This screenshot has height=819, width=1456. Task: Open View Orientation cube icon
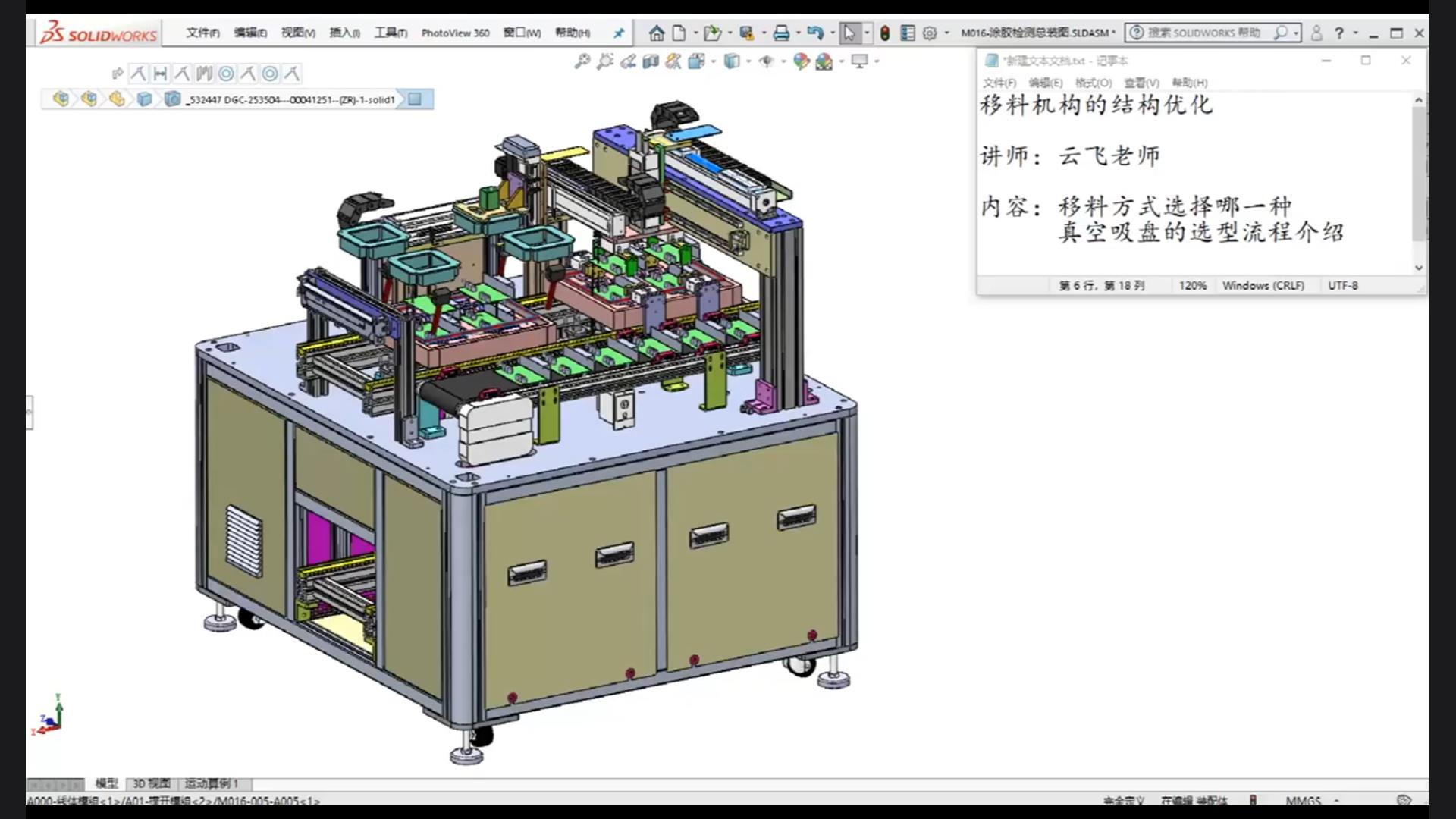[x=696, y=61]
